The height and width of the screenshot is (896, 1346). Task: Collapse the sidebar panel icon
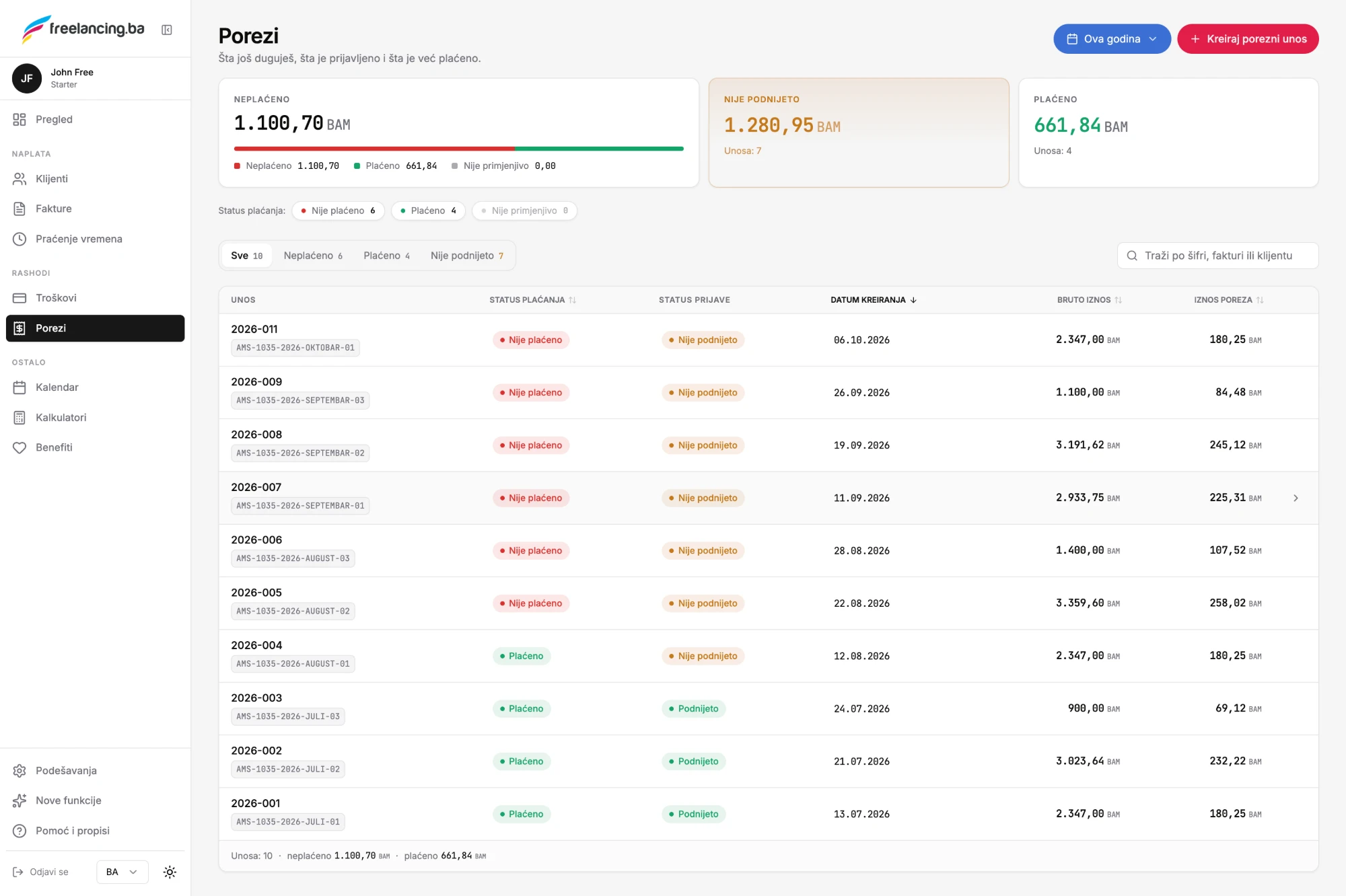pos(167,30)
